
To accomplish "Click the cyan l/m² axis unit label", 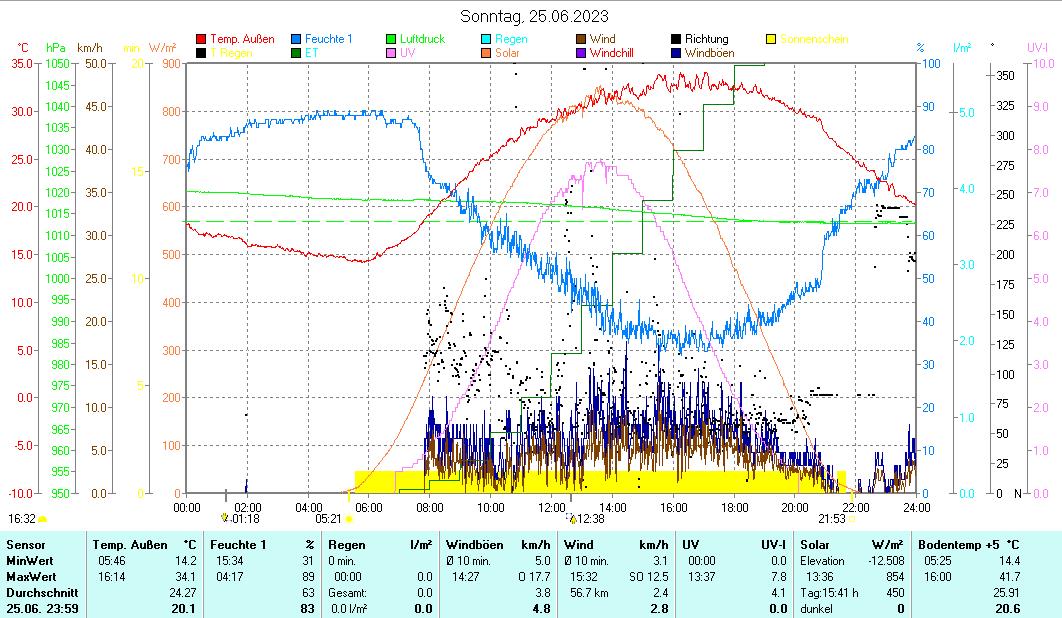I will (962, 47).
